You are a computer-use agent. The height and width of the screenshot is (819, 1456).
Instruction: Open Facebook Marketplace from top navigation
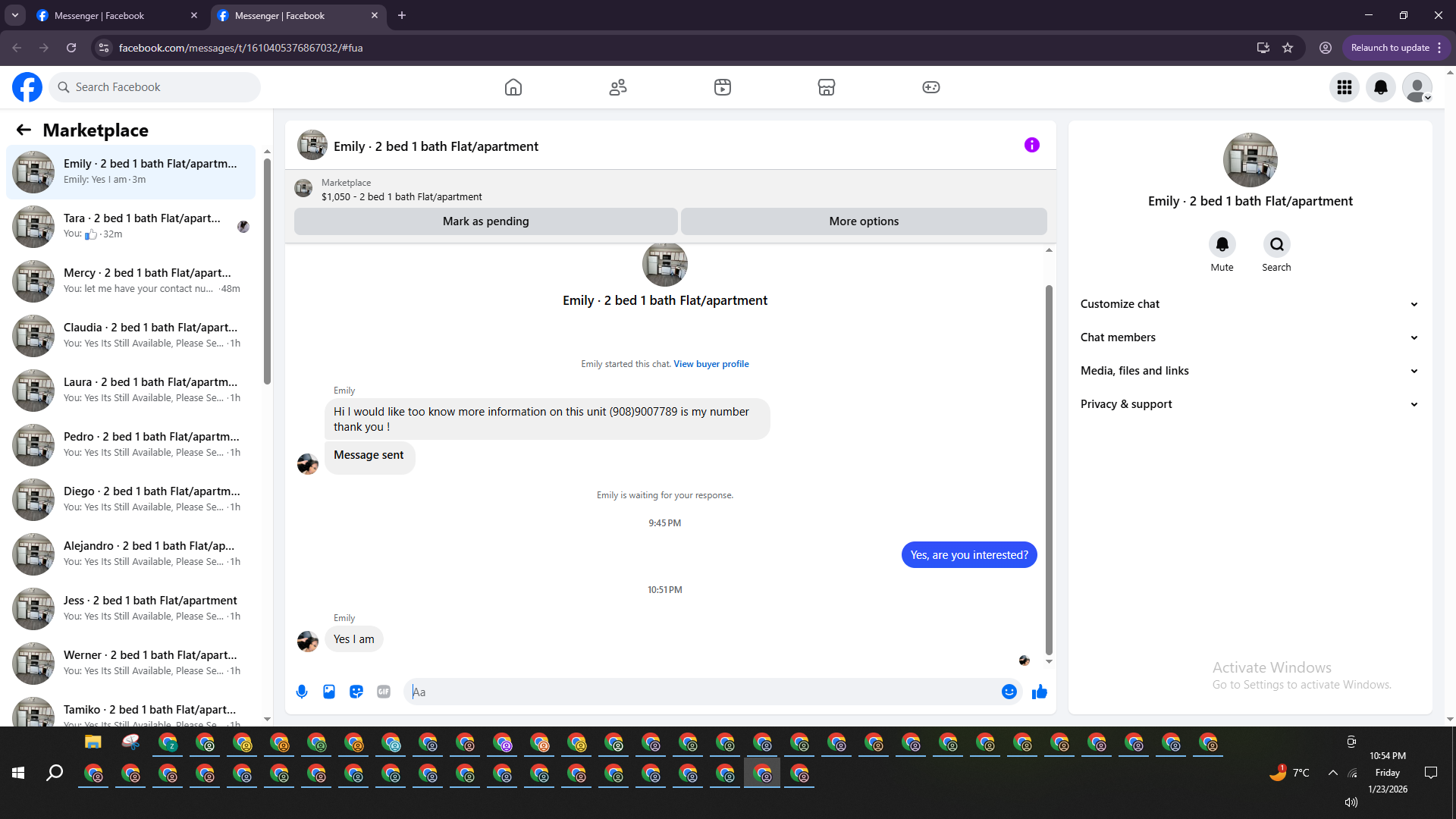click(x=826, y=87)
